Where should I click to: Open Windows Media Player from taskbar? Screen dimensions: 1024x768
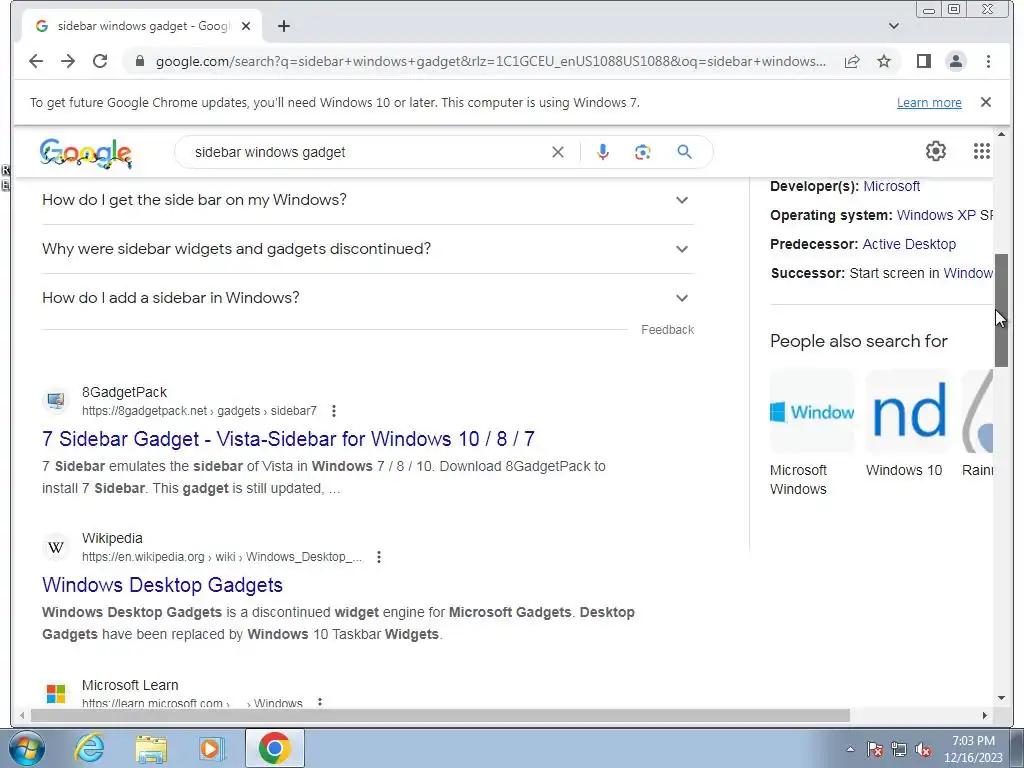click(212, 748)
